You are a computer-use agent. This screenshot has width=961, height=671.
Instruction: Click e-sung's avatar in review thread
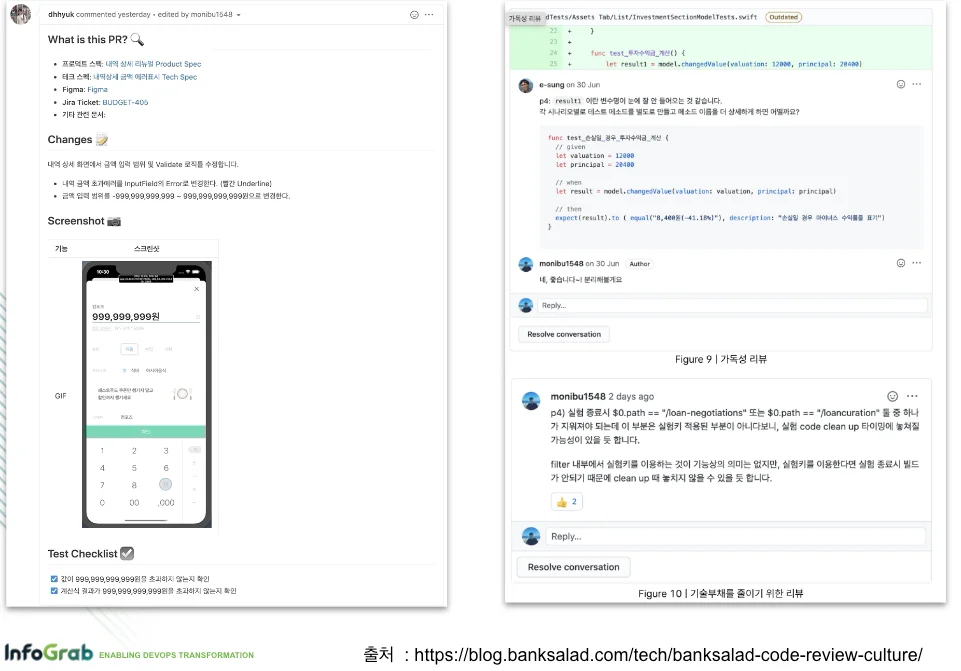click(526, 86)
